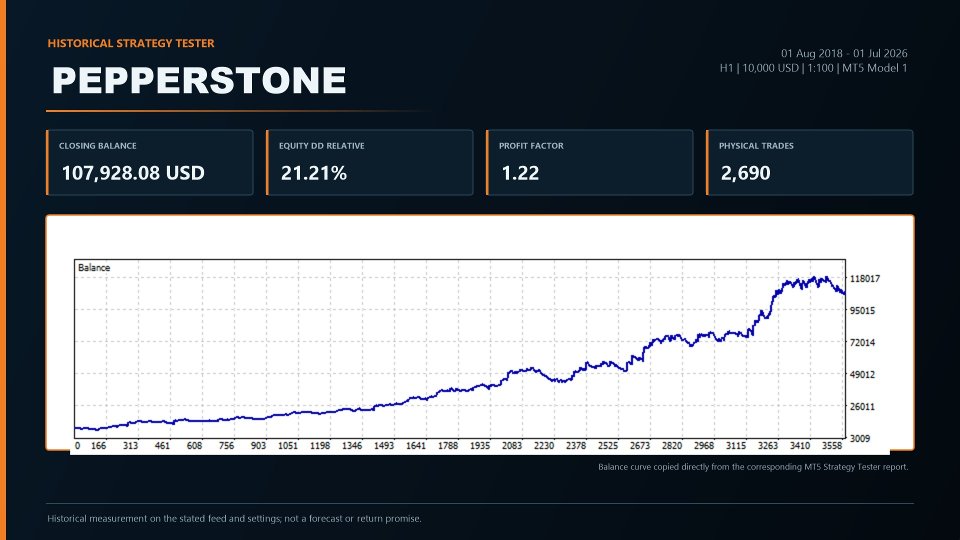The width and height of the screenshot is (960, 540).
Task: Click the y-axis value 72014
Action: pos(862,342)
